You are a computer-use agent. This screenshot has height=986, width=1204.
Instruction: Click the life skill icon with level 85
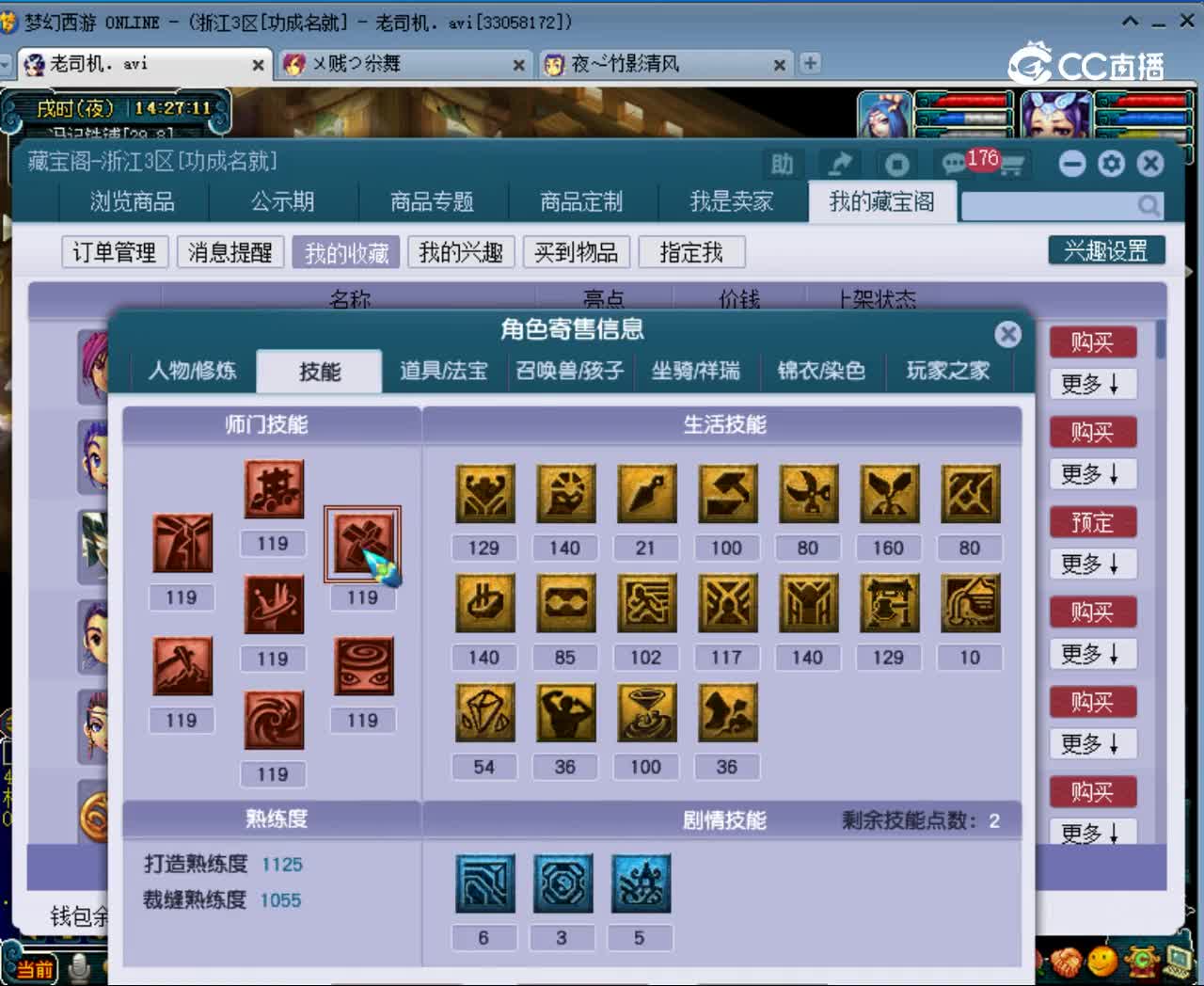coord(565,603)
